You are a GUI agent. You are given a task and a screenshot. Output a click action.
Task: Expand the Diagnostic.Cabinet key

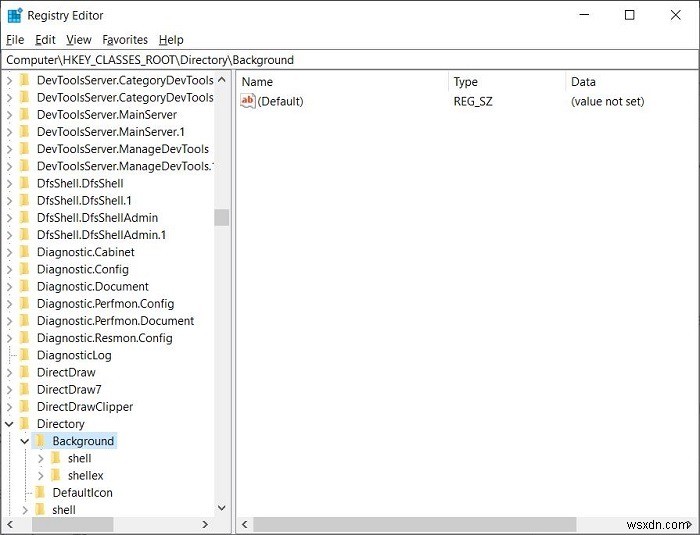(9, 252)
